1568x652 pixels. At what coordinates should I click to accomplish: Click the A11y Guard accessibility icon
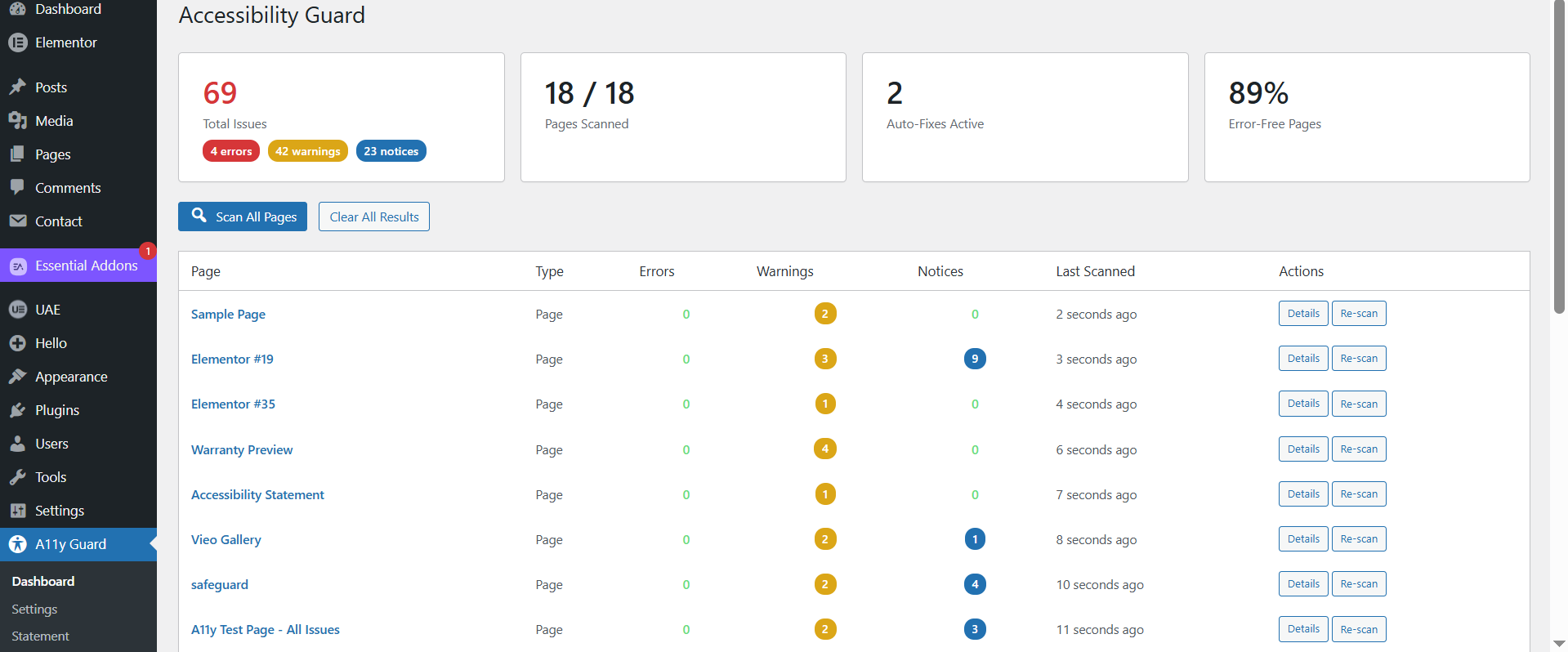(x=18, y=544)
